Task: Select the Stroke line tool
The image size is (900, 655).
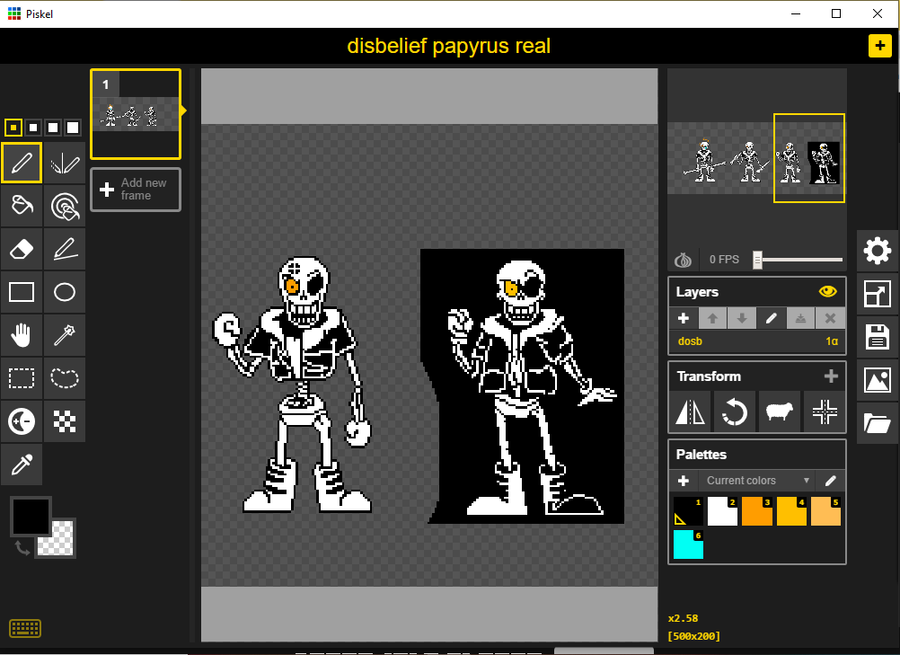Action: click(65, 249)
